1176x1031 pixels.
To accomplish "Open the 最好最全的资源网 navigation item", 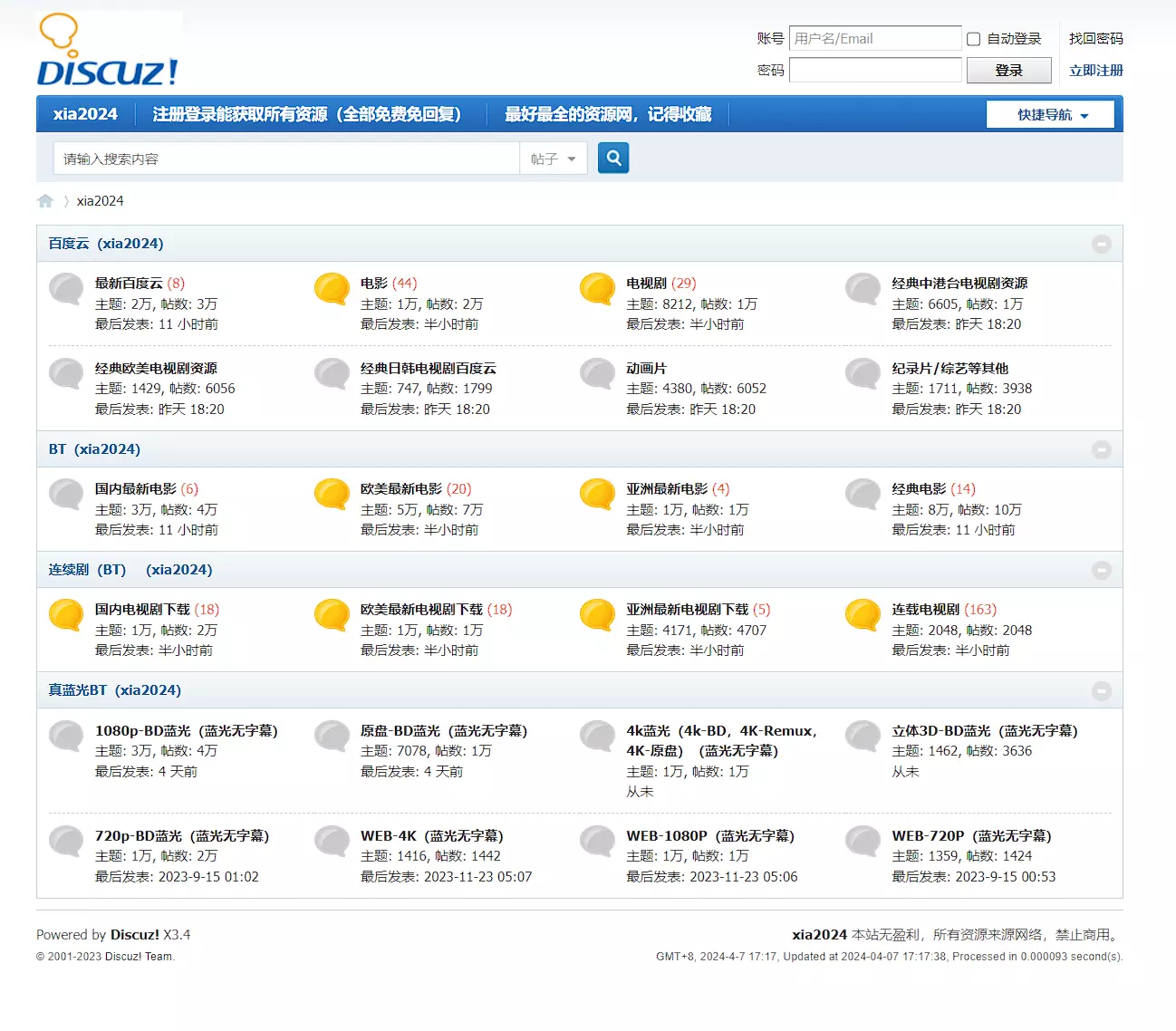I will (x=607, y=114).
